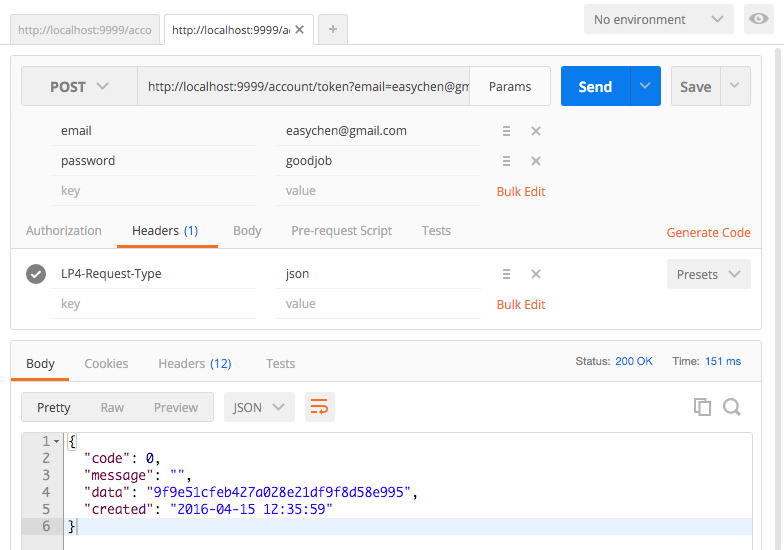
Task: Remove the email parameter row
Action: (x=536, y=131)
